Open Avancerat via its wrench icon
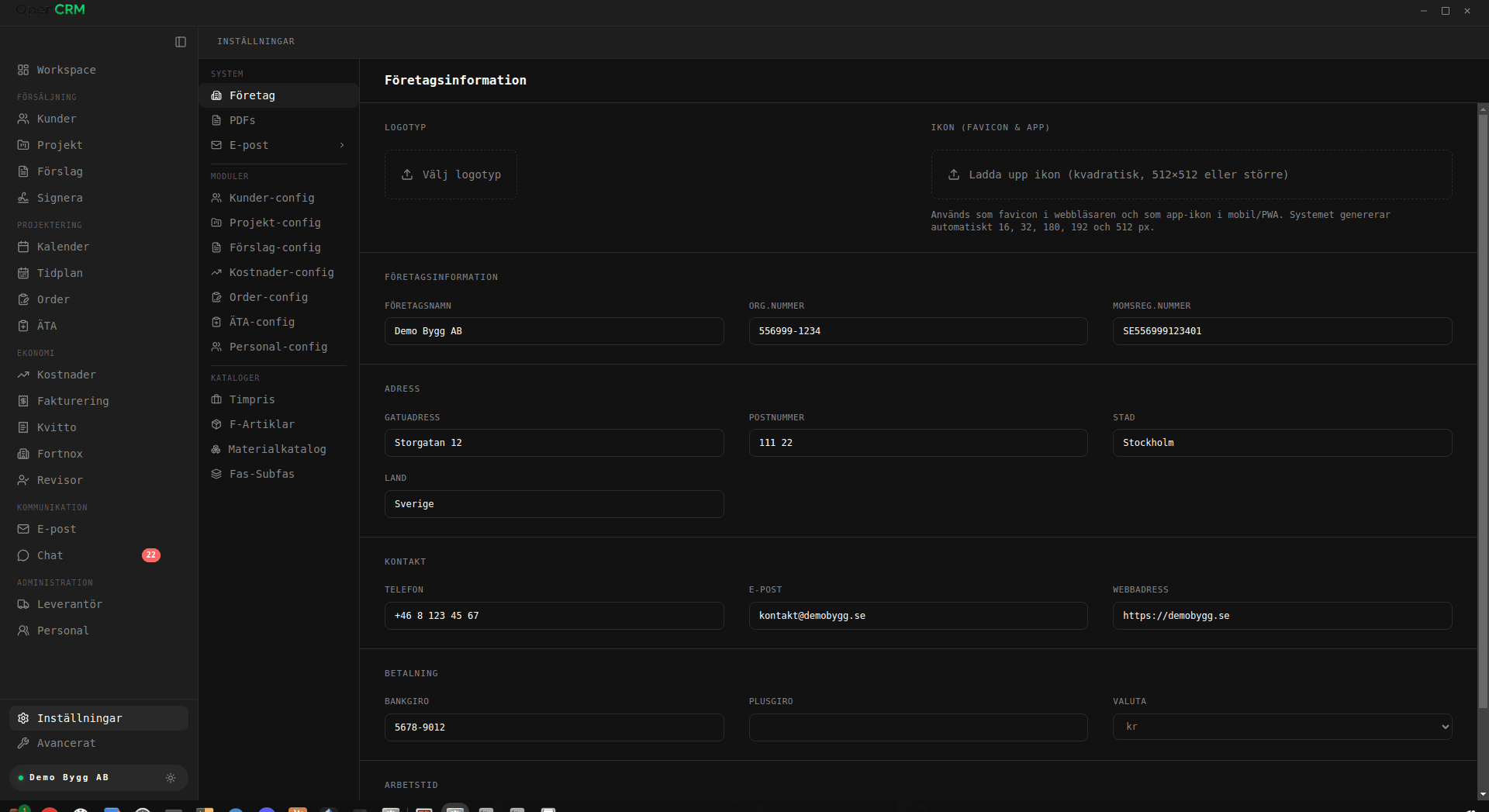Image resolution: width=1489 pixels, height=812 pixels. 23,743
